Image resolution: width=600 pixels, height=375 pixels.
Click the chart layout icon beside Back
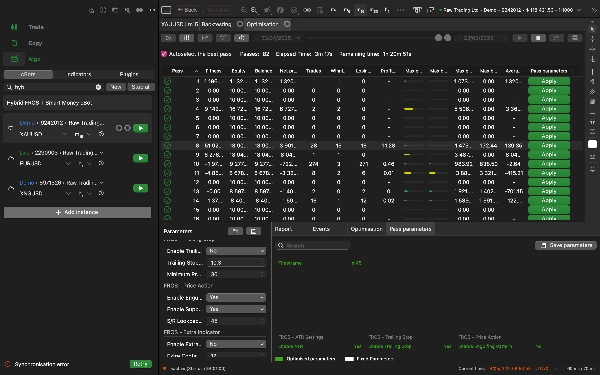(166, 10)
